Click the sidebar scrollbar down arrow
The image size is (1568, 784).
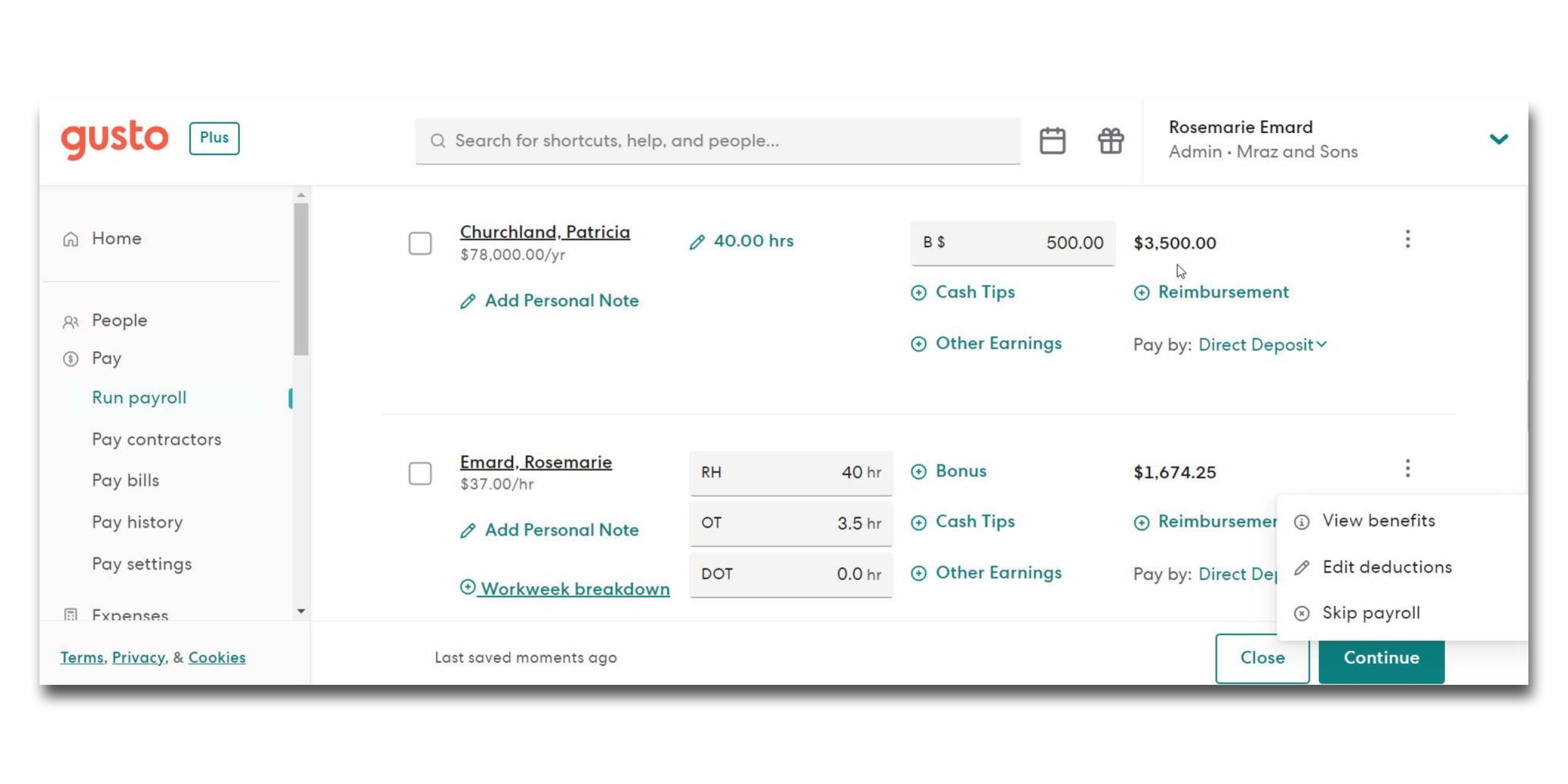click(x=301, y=611)
